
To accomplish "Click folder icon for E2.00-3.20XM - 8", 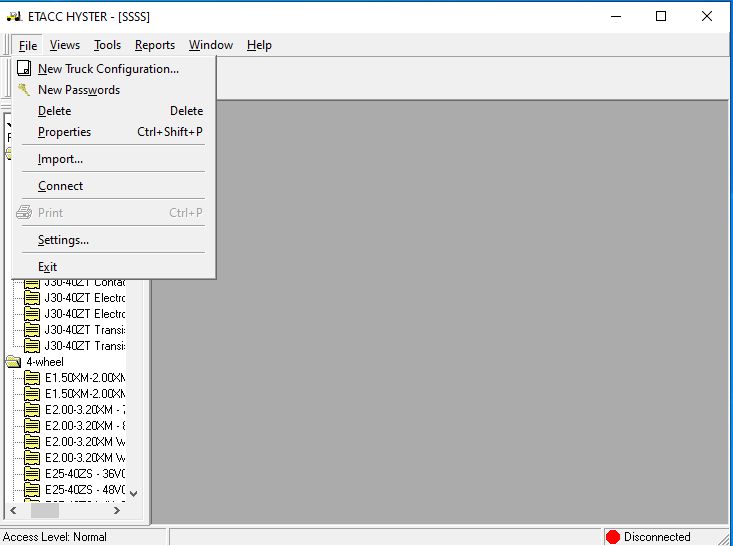I will coord(32,426).
